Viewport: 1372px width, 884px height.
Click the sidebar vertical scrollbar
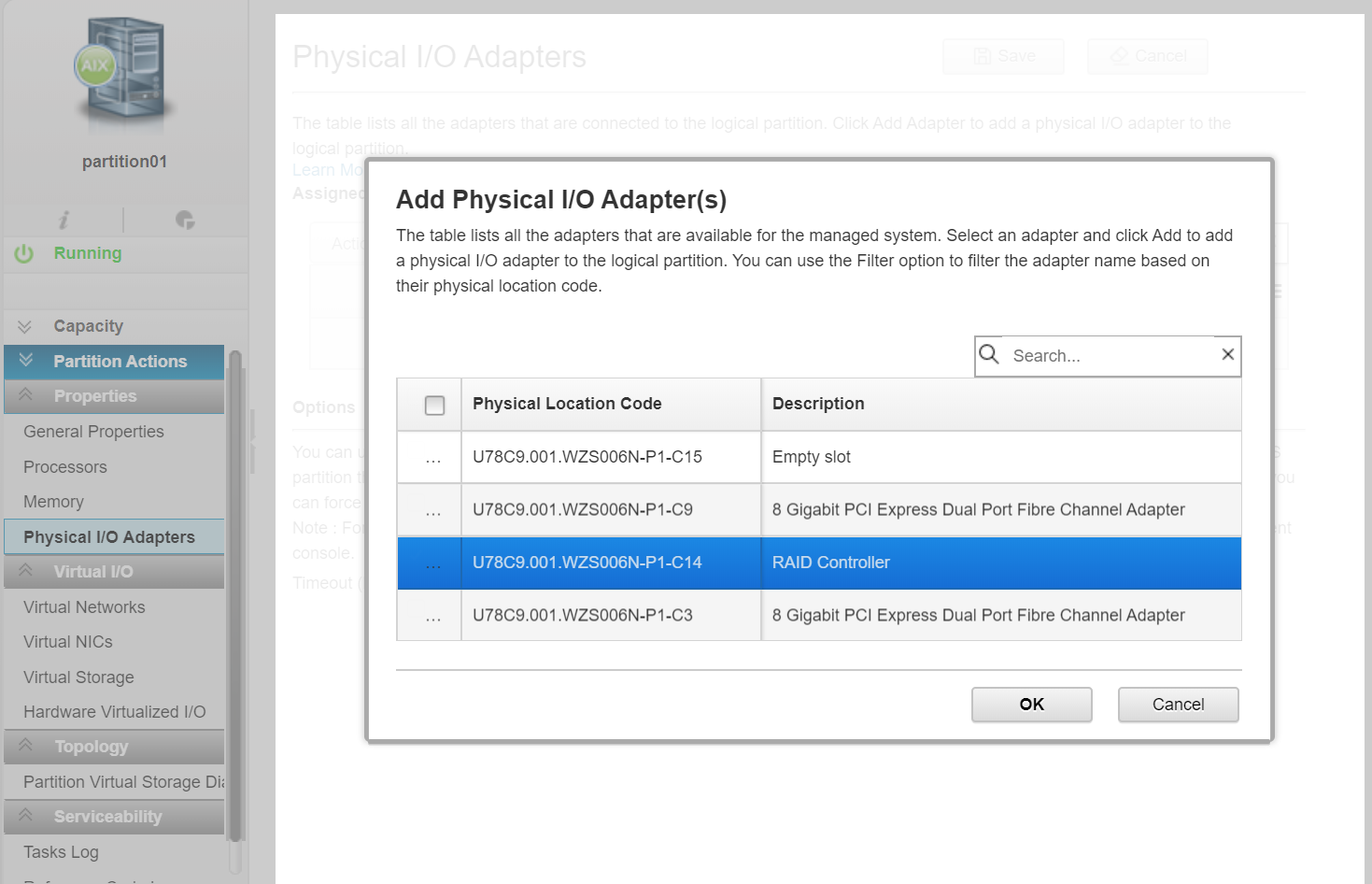235,598
